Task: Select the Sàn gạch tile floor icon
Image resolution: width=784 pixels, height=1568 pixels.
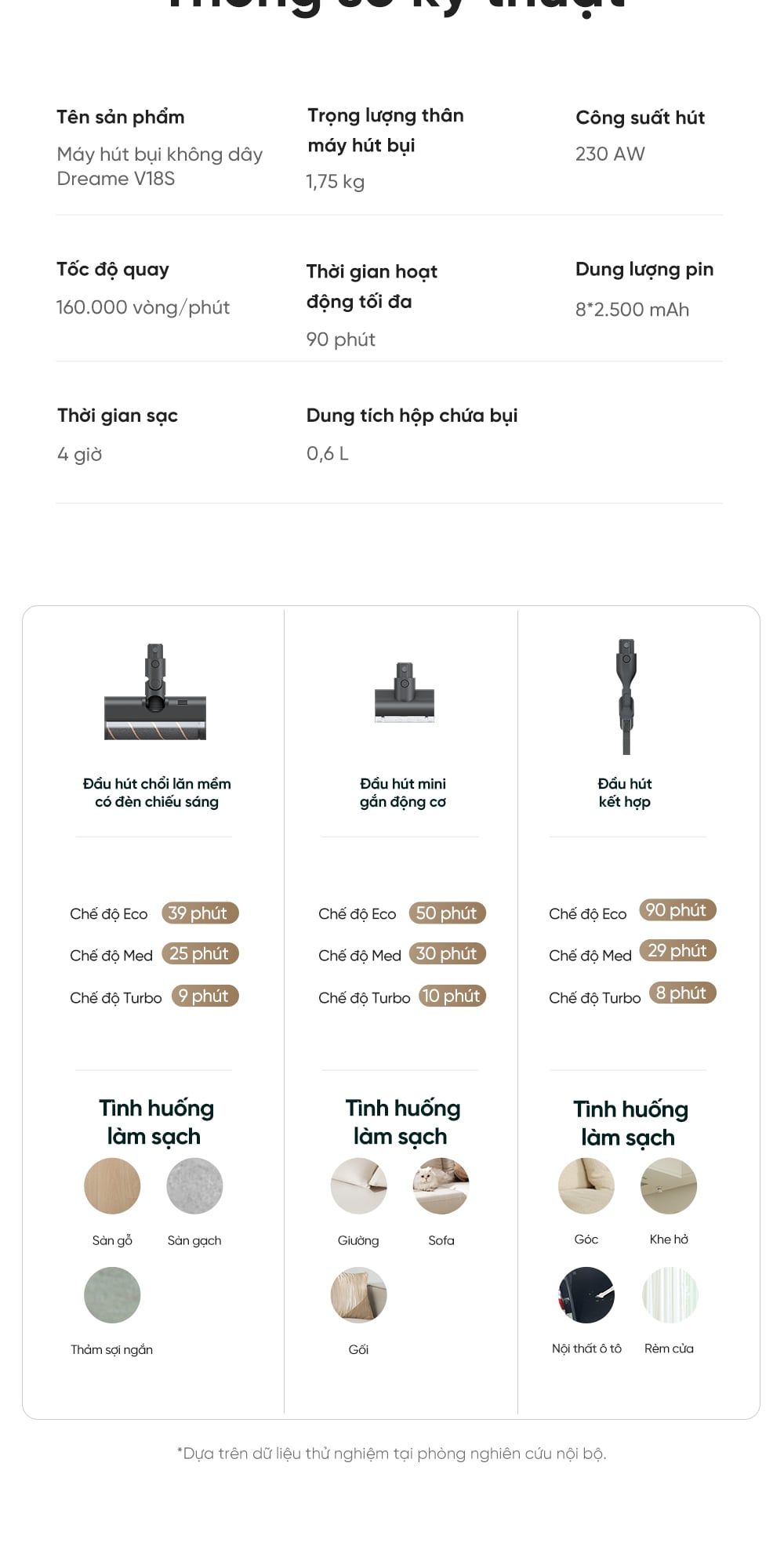Action: [194, 1186]
